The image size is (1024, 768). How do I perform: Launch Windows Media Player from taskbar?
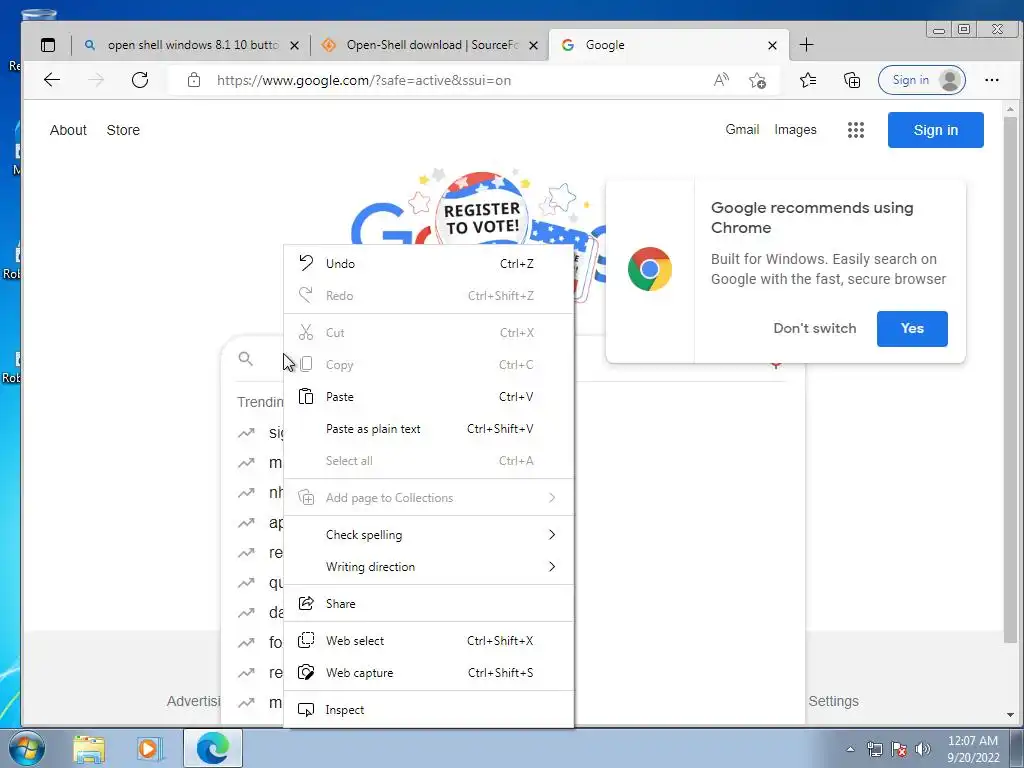tap(149, 748)
